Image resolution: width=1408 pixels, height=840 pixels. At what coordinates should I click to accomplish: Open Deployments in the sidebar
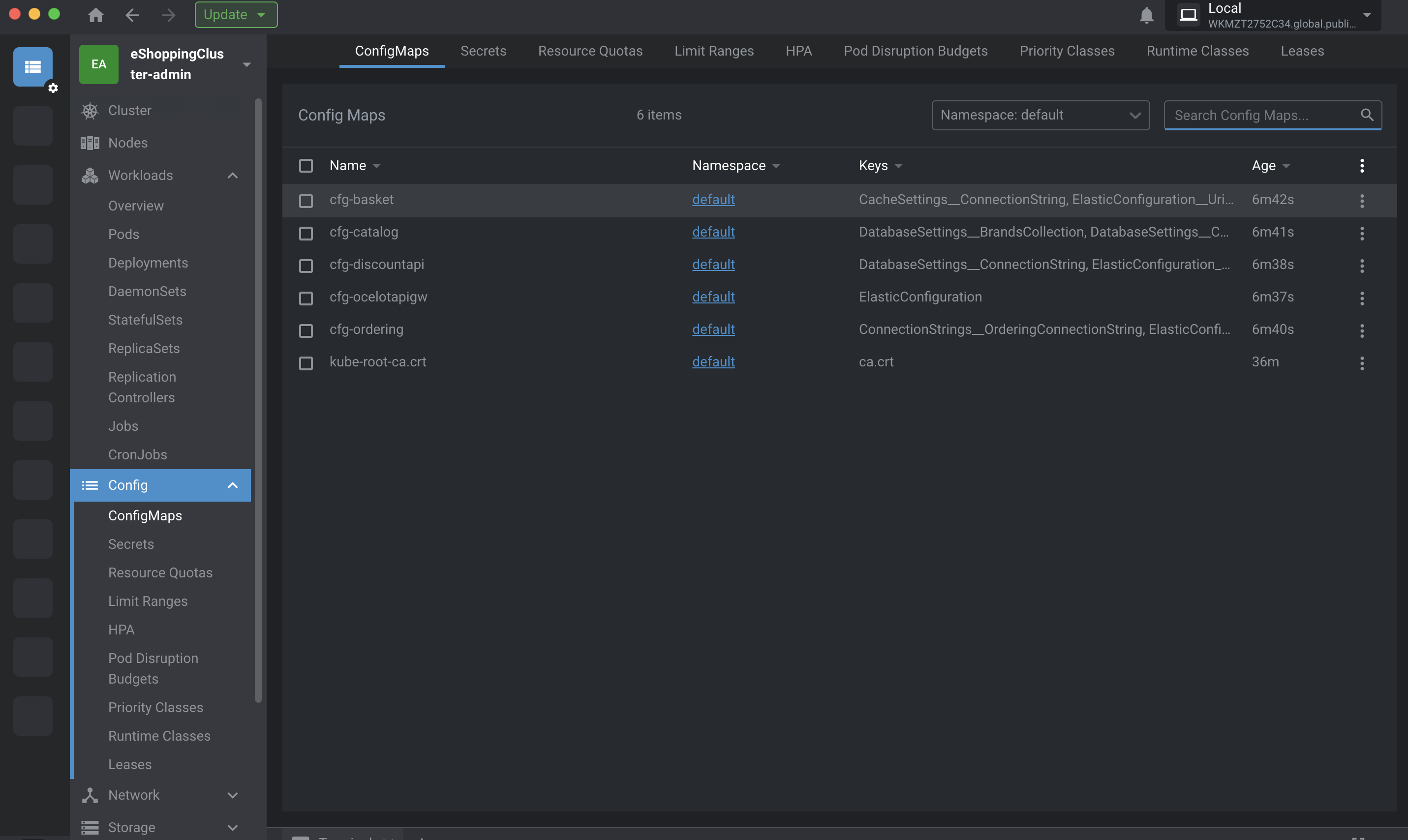pos(148,263)
